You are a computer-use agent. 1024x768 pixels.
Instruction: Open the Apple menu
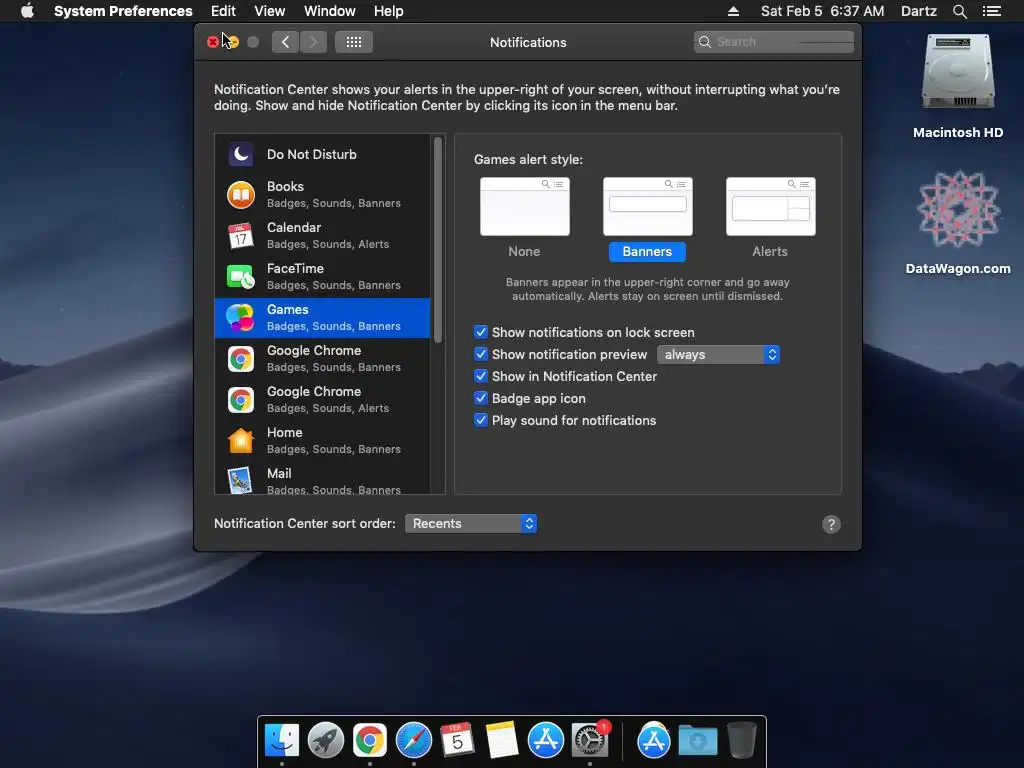click(27, 10)
